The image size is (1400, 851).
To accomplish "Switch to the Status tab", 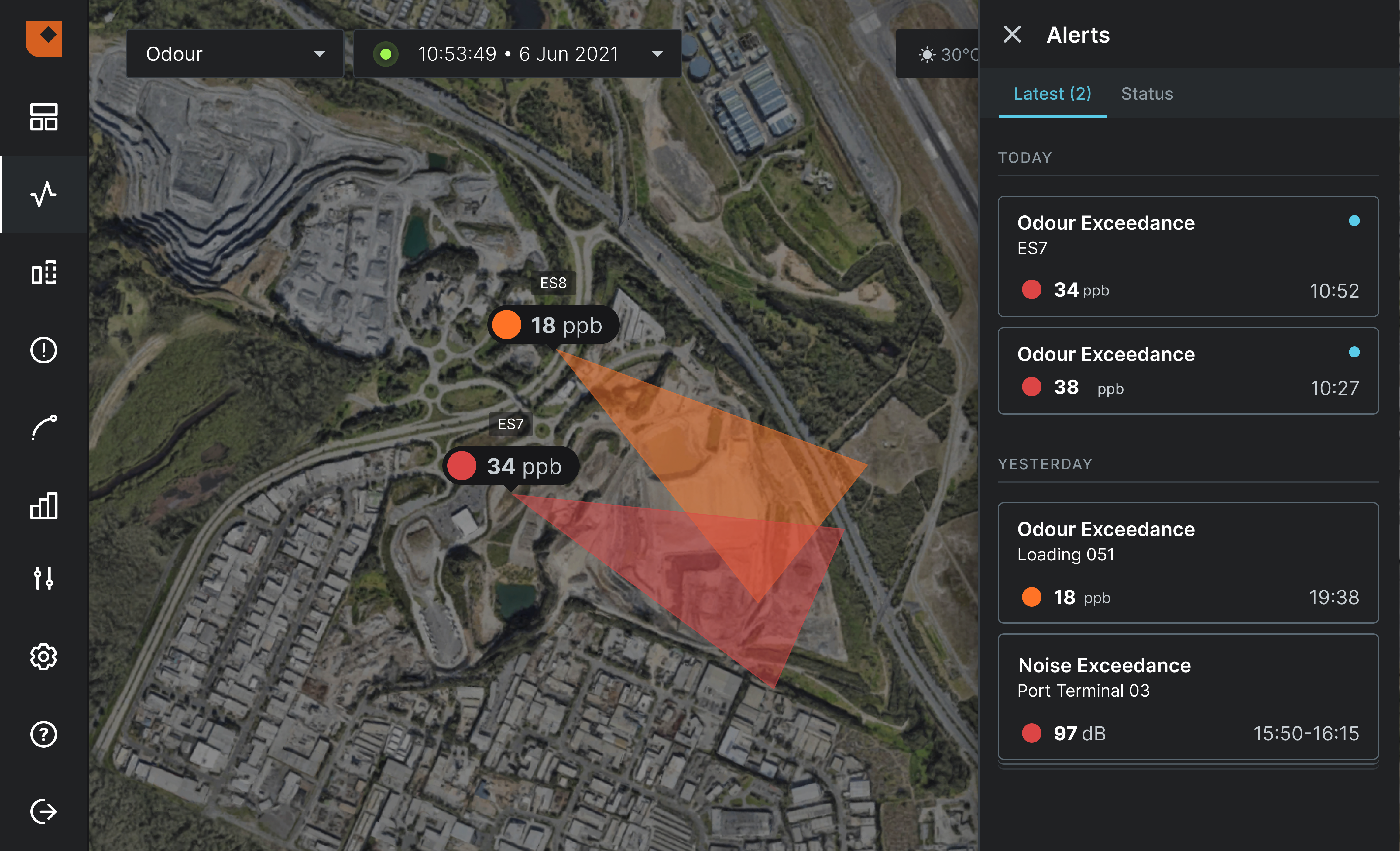I will (1147, 94).
